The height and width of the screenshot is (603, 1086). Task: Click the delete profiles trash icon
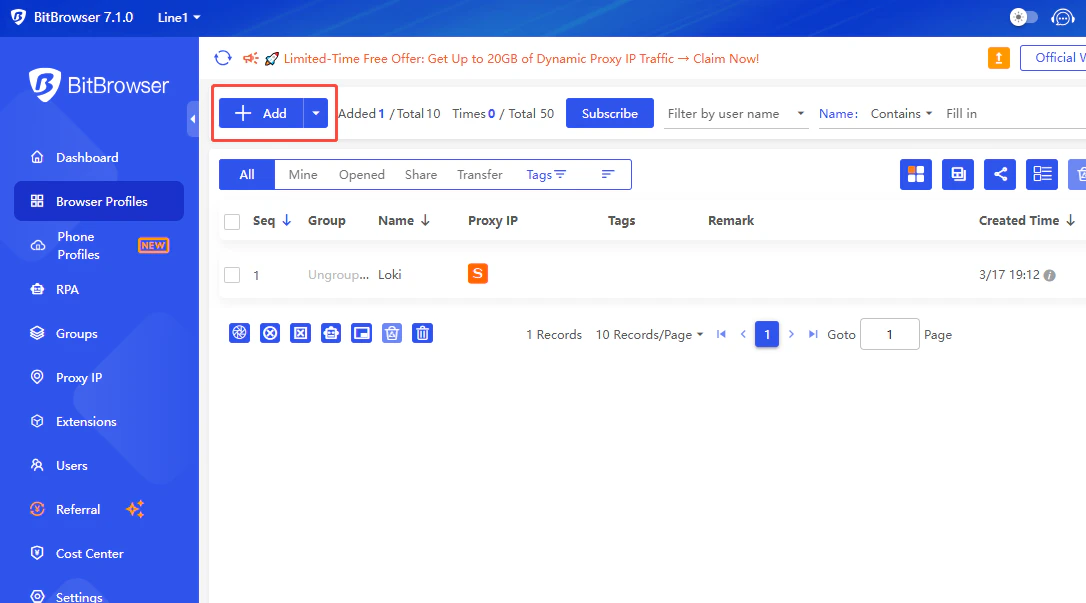click(422, 333)
